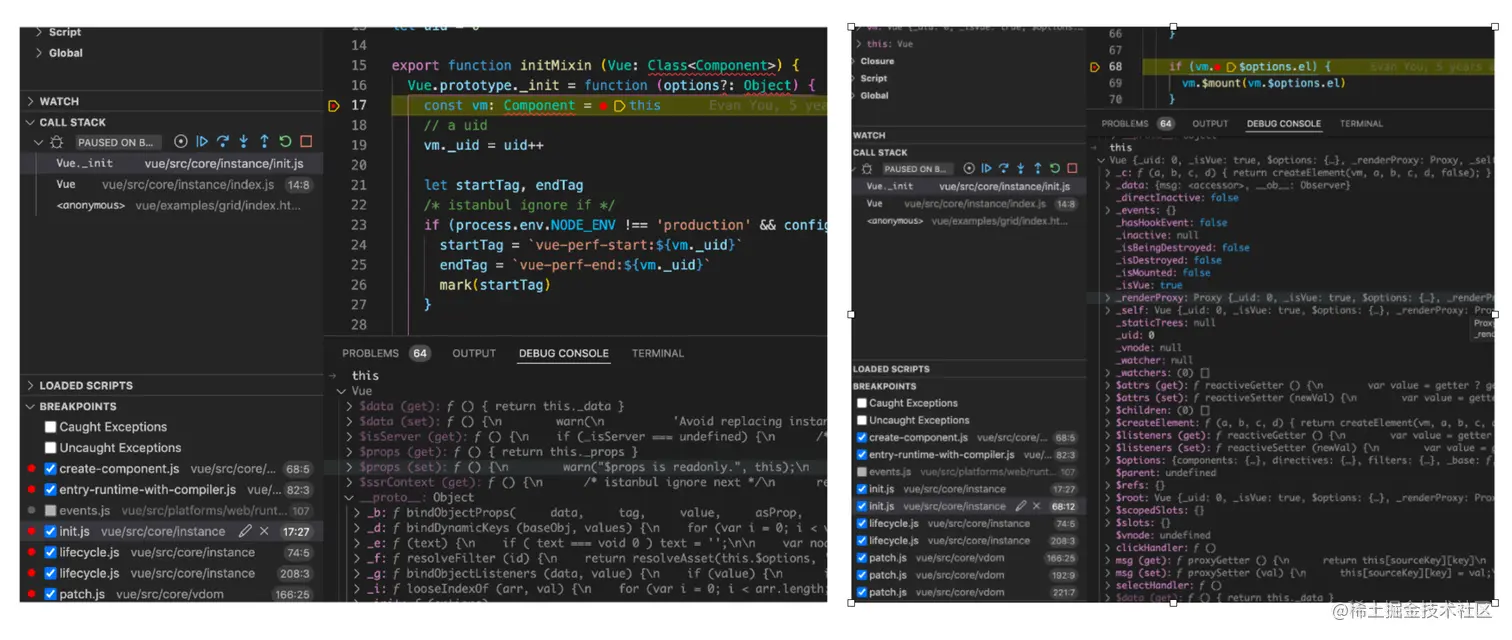The width and height of the screenshot is (1512, 640).
Task: Collapse BREAKPOINTS section in left screenshot
Action: click(30, 406)
